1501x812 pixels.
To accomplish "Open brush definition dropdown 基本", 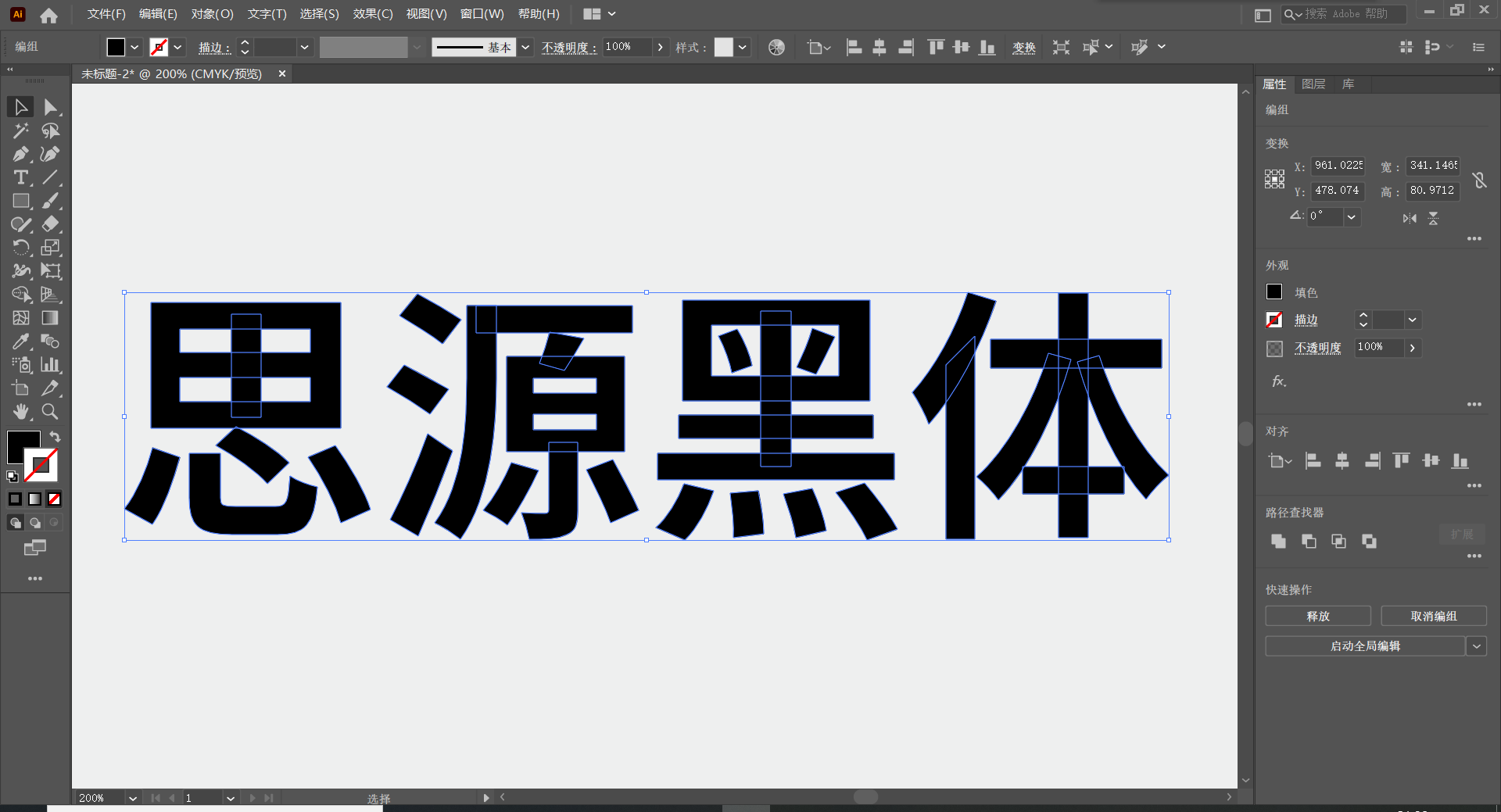I will (525, 47).
